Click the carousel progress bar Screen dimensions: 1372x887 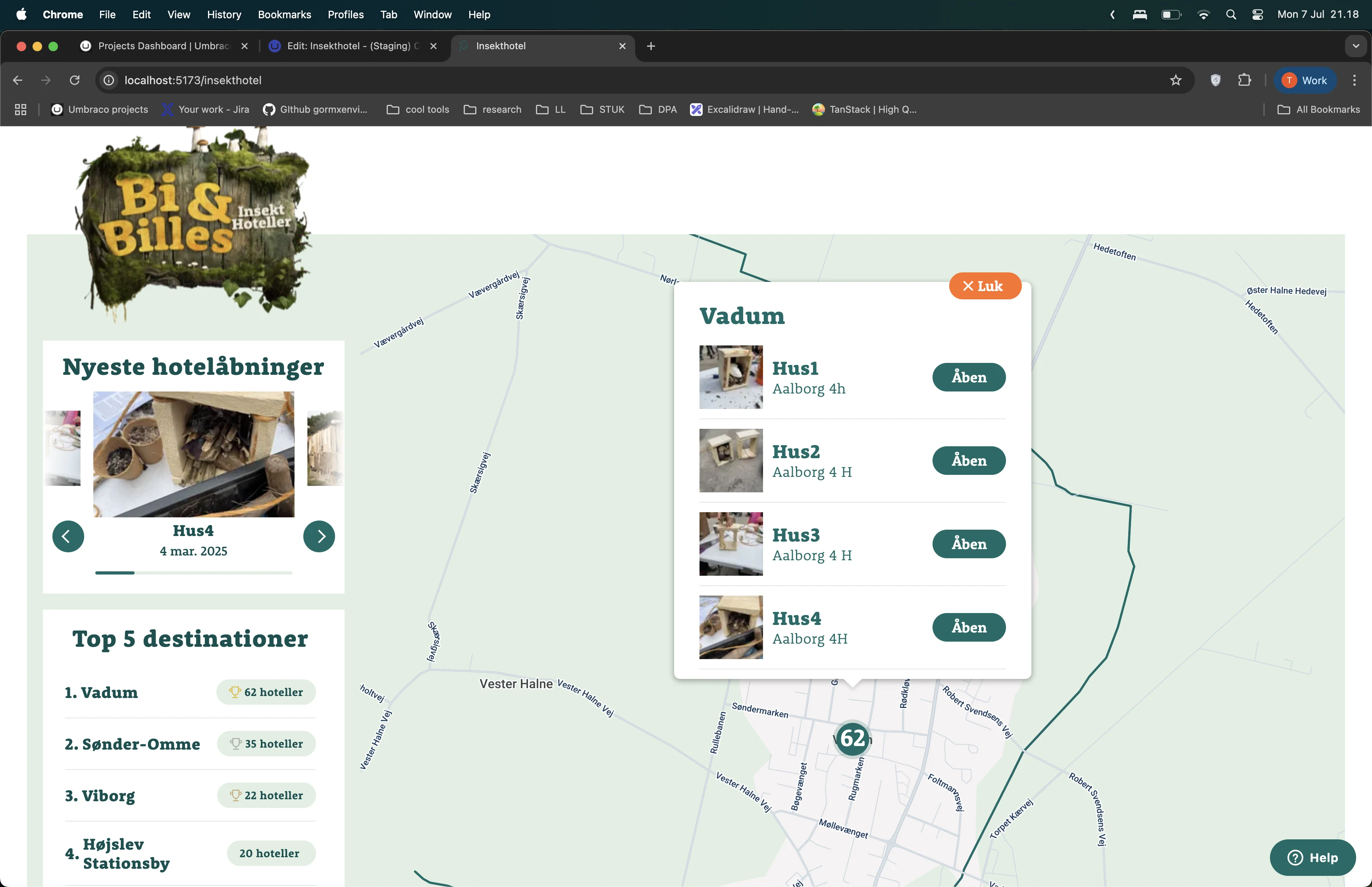click(193, 573)
